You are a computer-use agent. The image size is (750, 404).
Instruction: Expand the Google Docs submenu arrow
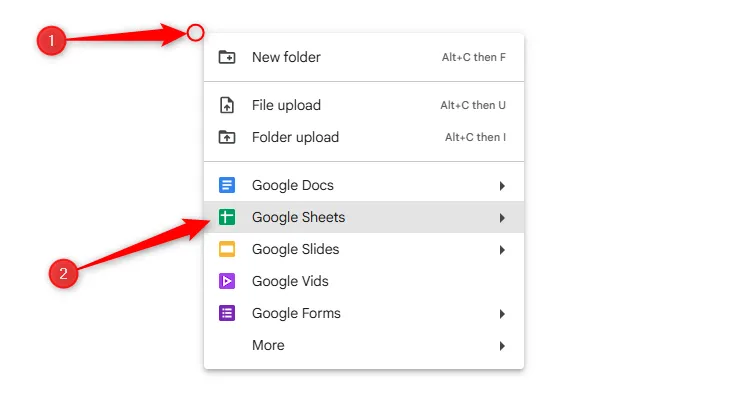[x=502, y=185]
